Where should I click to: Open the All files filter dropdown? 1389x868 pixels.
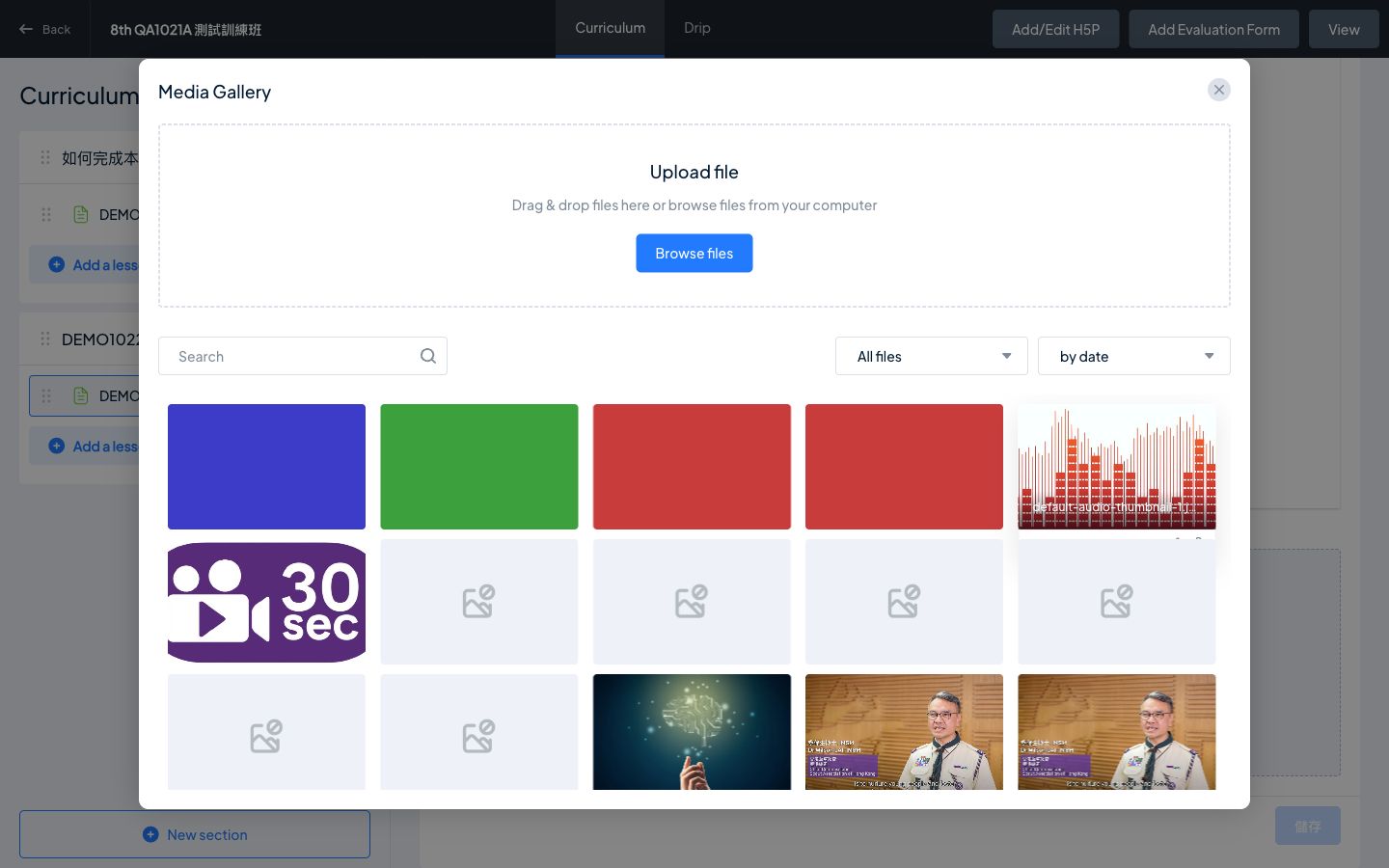point(932,356)
